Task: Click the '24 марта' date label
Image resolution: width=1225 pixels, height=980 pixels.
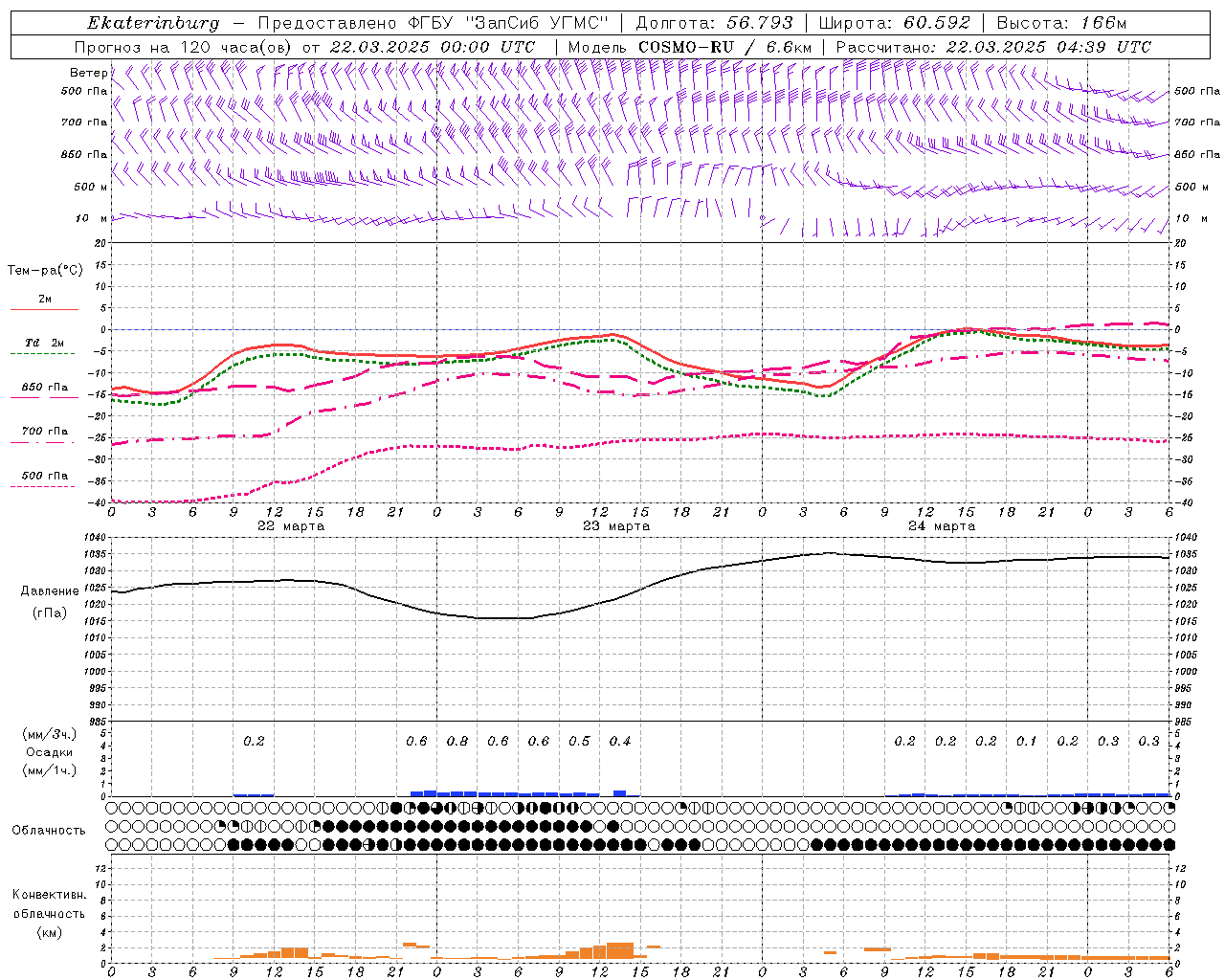Action: pyautogui.click(x=942, y=526)
